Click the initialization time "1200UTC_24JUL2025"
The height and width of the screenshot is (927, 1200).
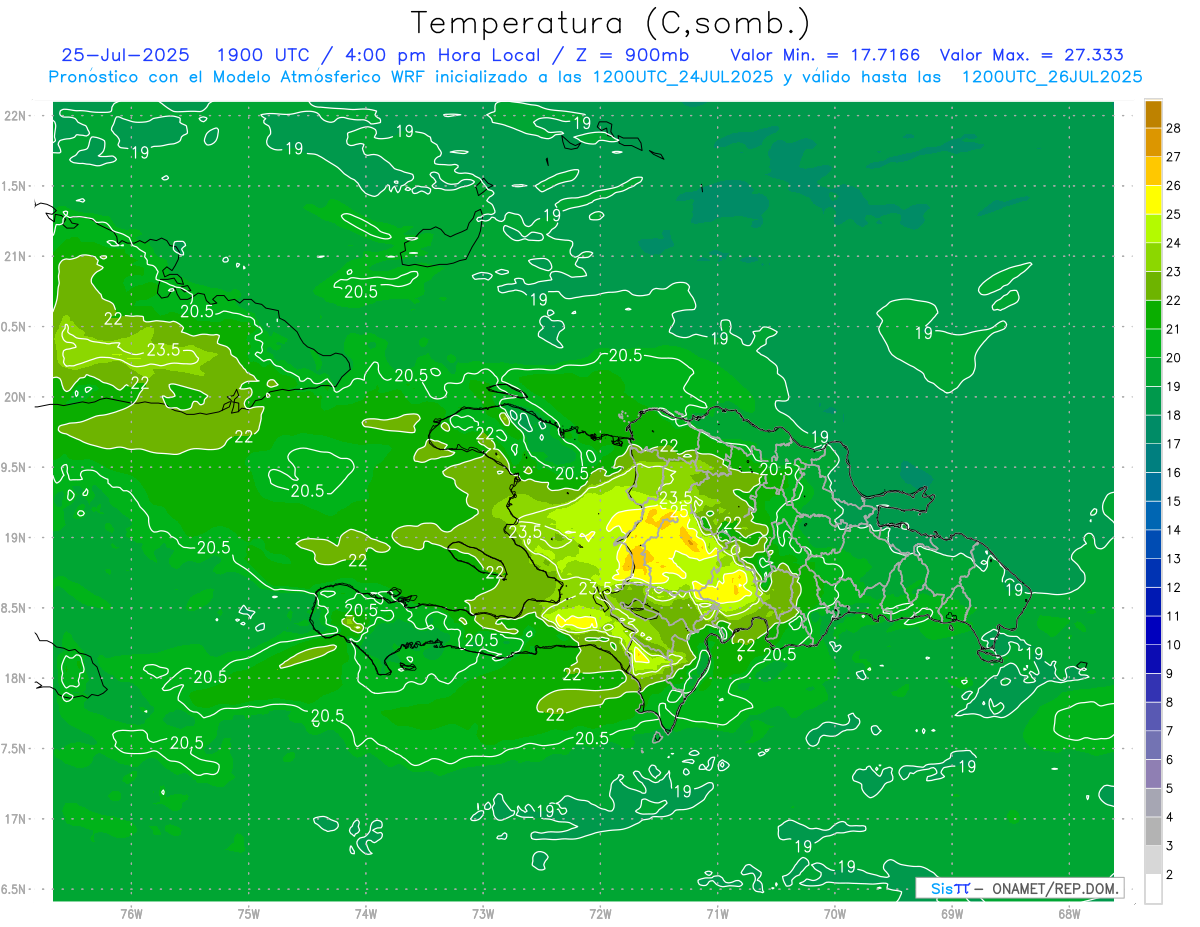pyautogui.click(x=682, y=77)
